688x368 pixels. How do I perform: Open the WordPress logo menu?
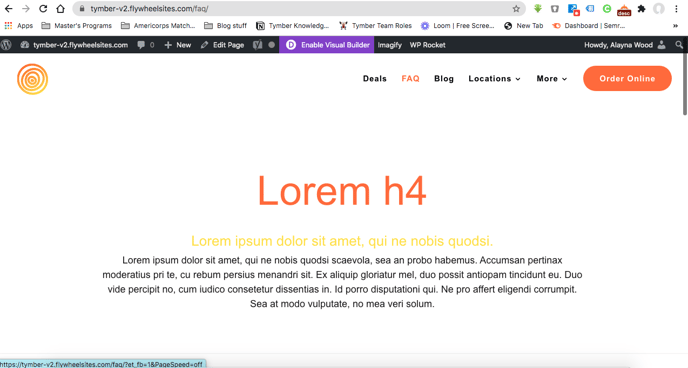(6, 45)
